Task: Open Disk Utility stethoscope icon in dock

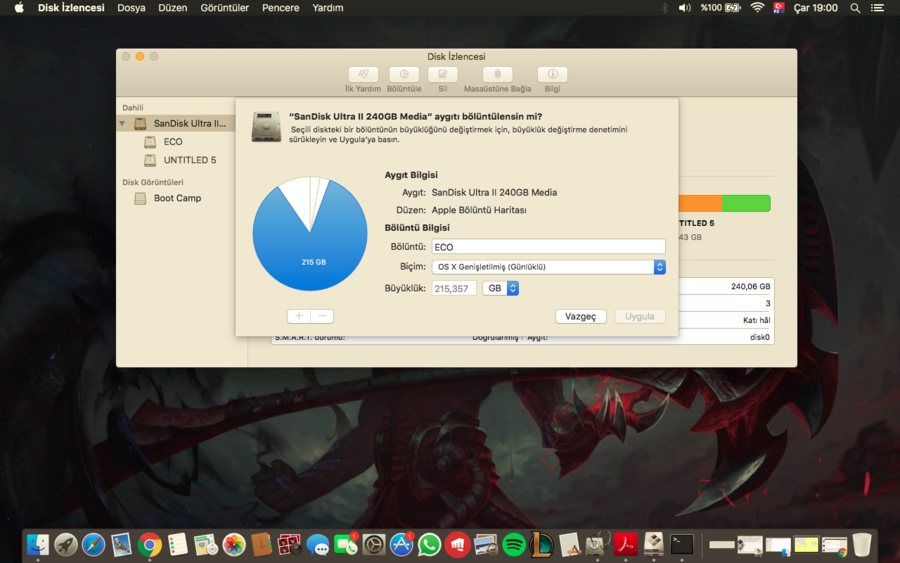Action: coord(598,544)
